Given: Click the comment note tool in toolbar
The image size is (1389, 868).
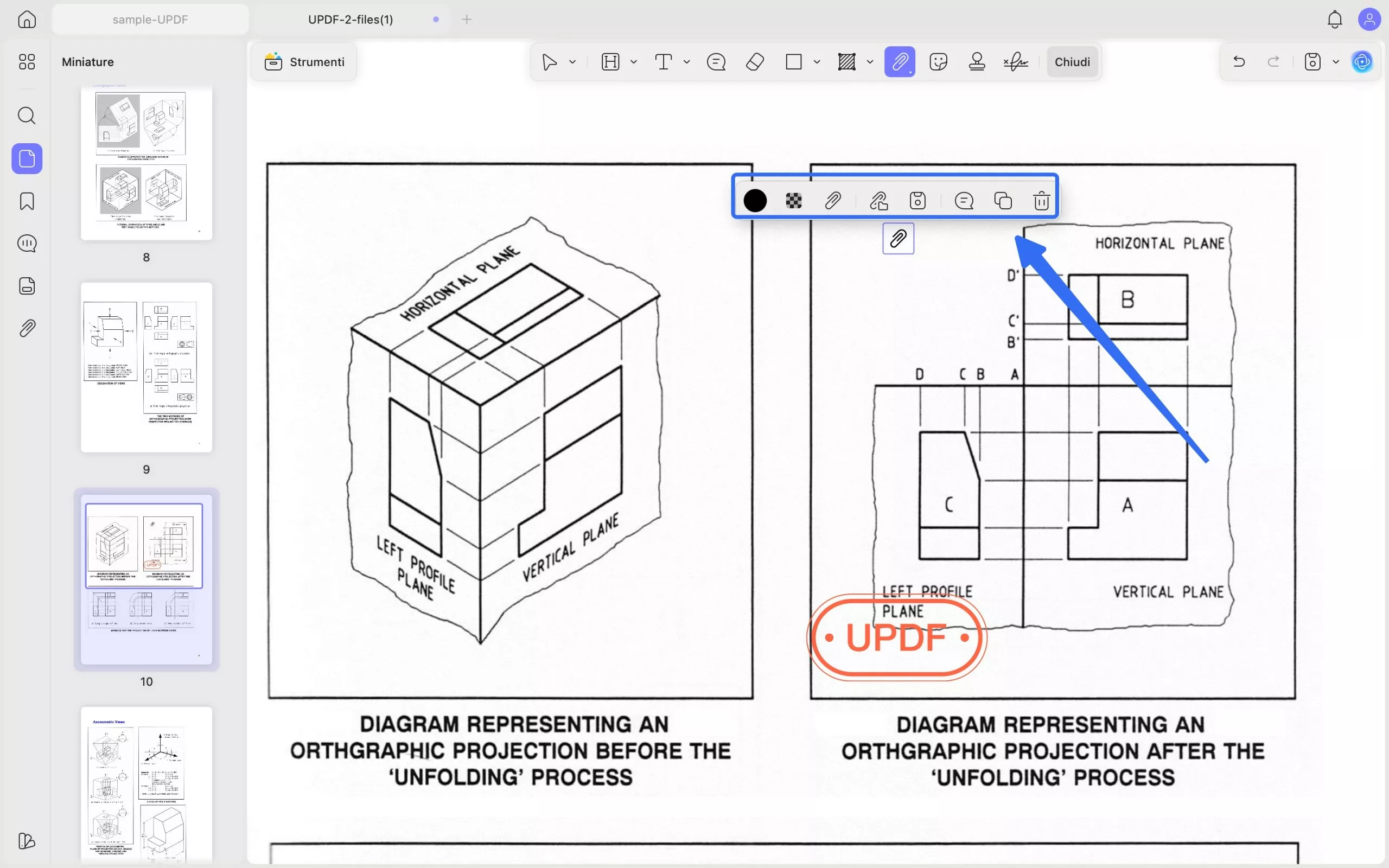Looking at the screenshot, I should coord(716,62).
